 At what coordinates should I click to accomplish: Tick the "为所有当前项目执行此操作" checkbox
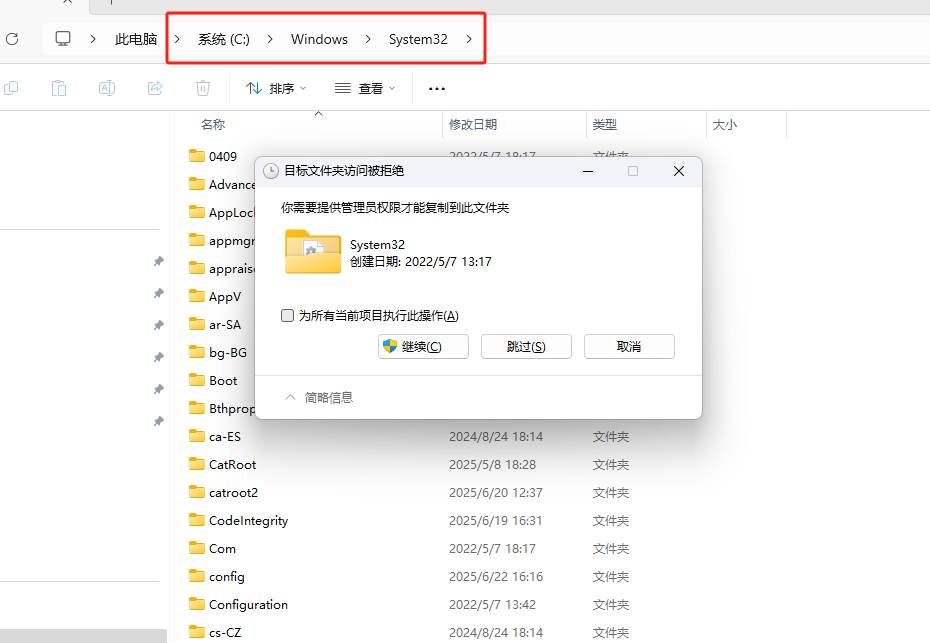coord(287,316)
